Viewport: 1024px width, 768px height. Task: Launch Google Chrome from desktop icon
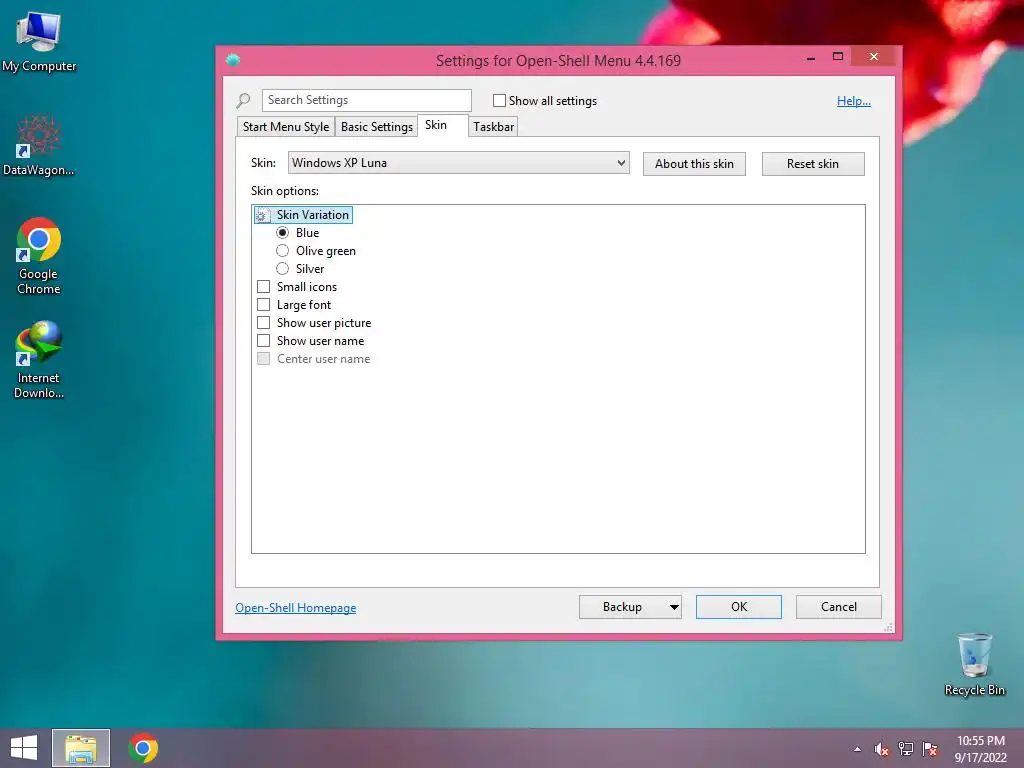(x=39, y=256)
